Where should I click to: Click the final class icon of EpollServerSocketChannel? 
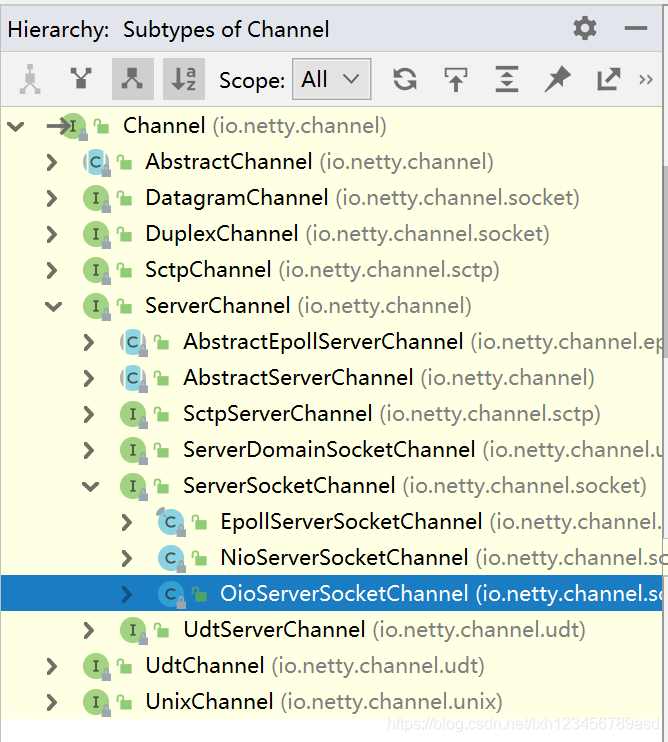pos(171,522)
